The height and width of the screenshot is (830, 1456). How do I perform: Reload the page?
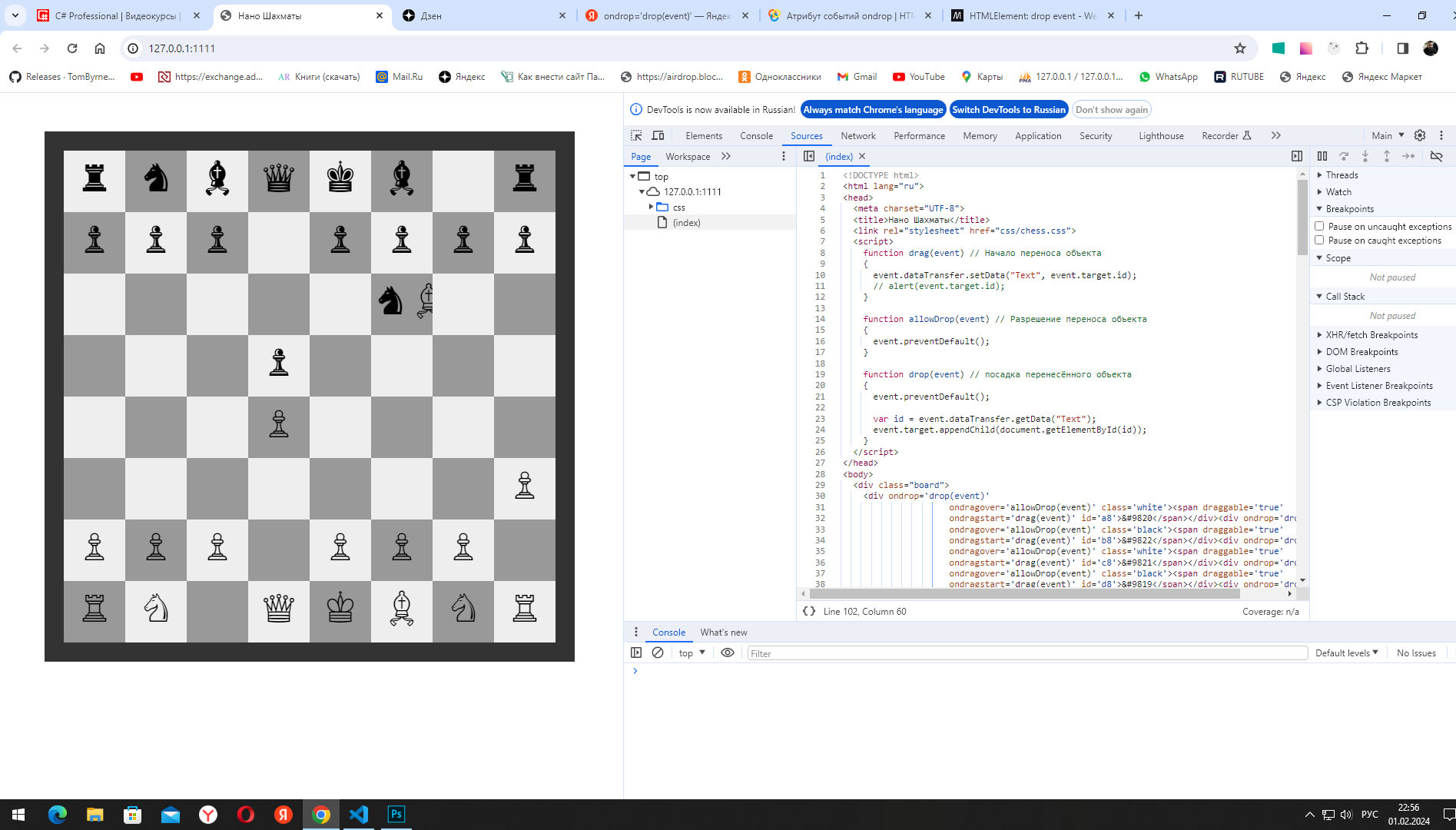coord(72,48)
